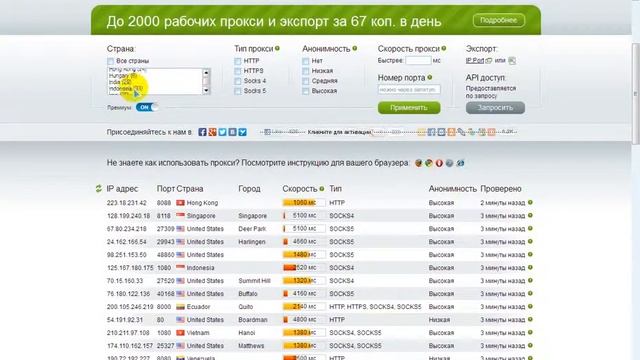Check anonymity option 'Нет'

(306, 61)
